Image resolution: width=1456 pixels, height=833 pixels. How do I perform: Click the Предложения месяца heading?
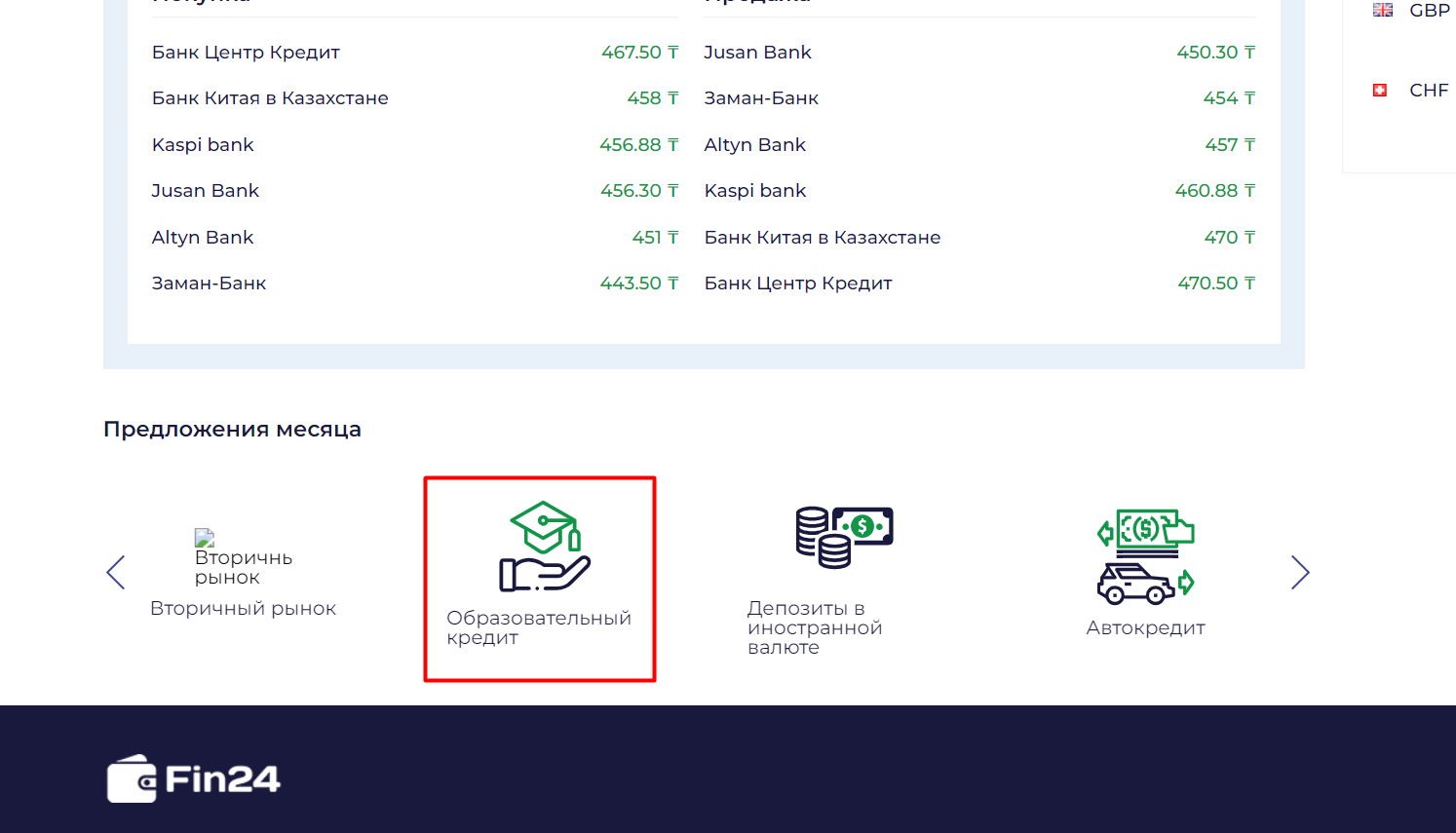(232, 430)
